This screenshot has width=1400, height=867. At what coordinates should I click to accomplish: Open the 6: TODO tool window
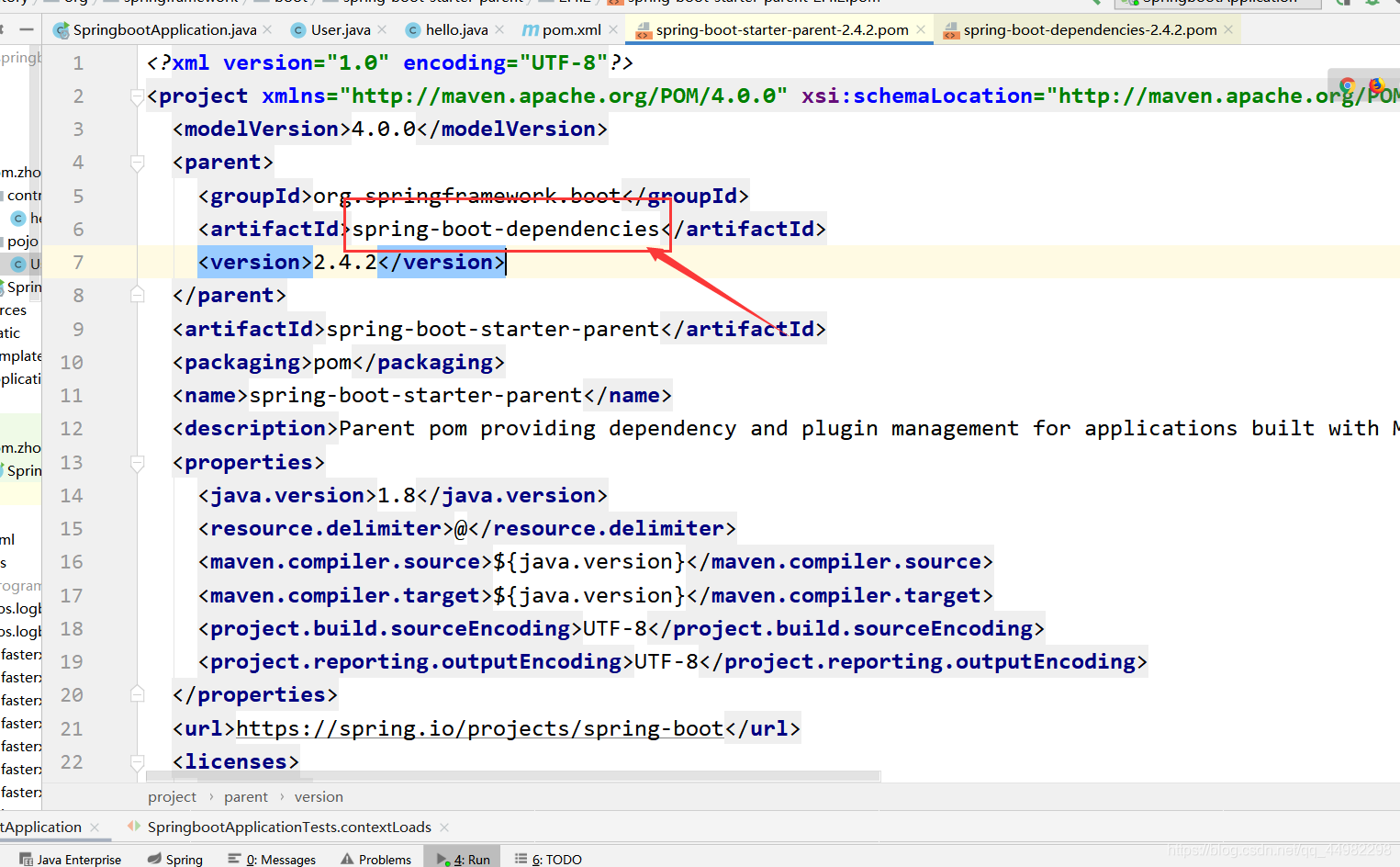pos(548,859)
